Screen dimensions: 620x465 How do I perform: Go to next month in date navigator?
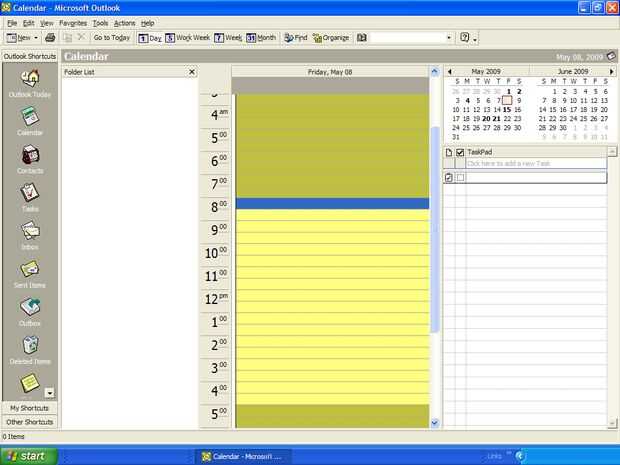pyautogui.click(x=612, y=72)
